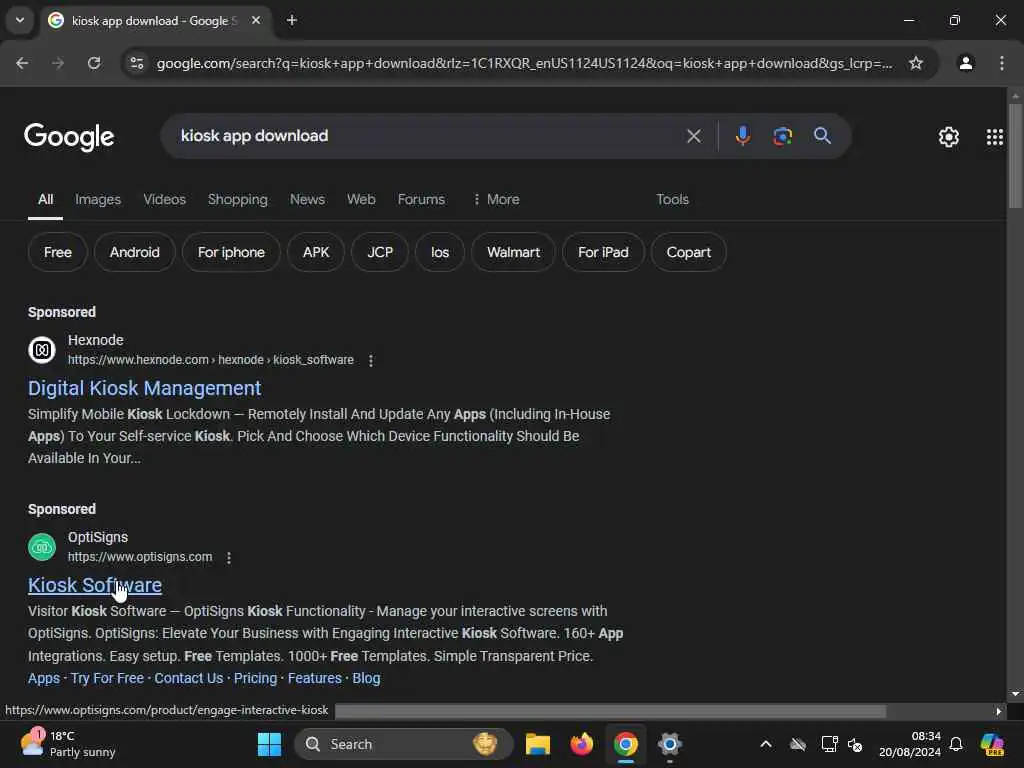
Task: Click the OptiSigns site favicon
Action: pos(42,547)
